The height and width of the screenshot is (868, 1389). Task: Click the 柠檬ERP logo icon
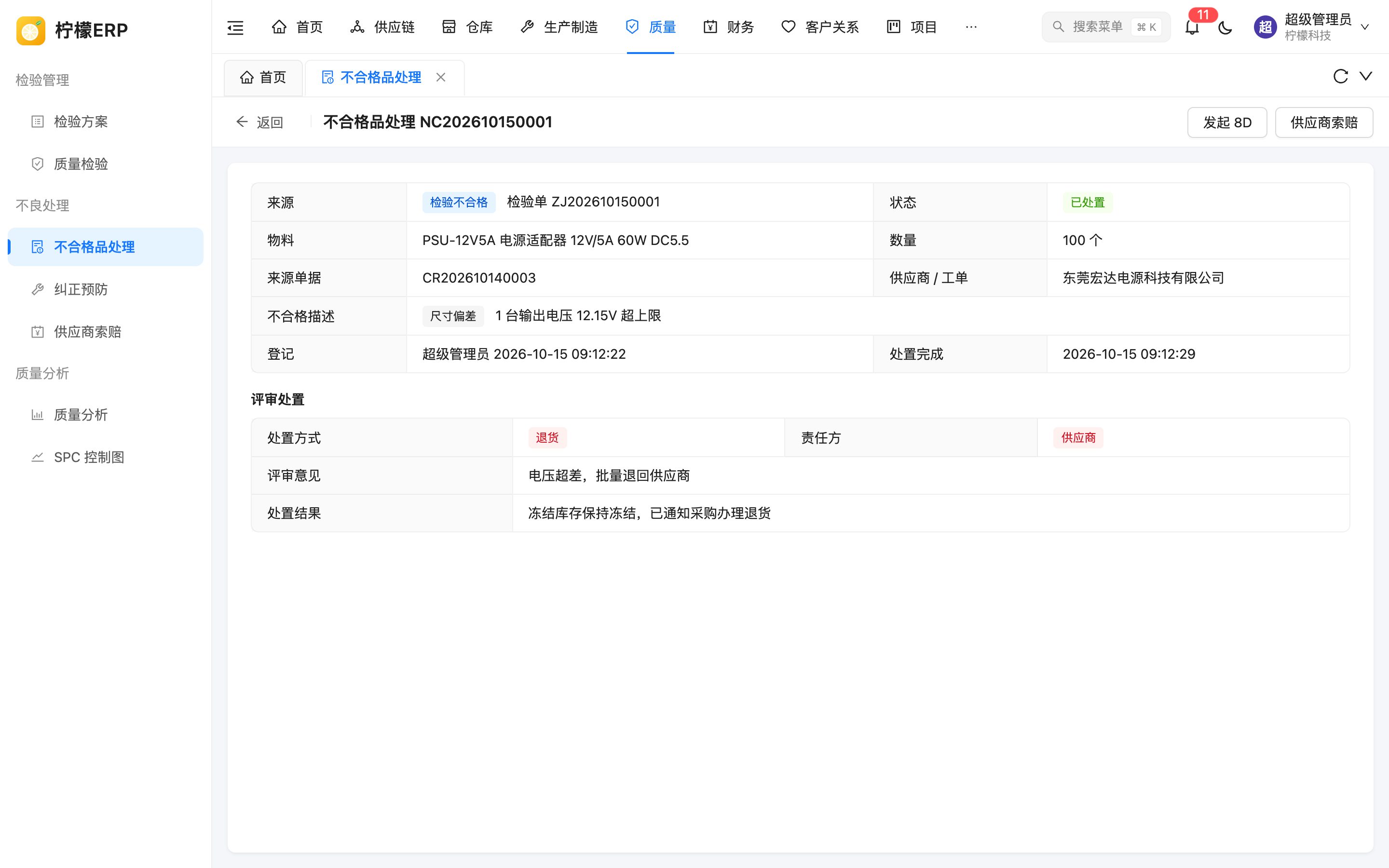(30, 30)
